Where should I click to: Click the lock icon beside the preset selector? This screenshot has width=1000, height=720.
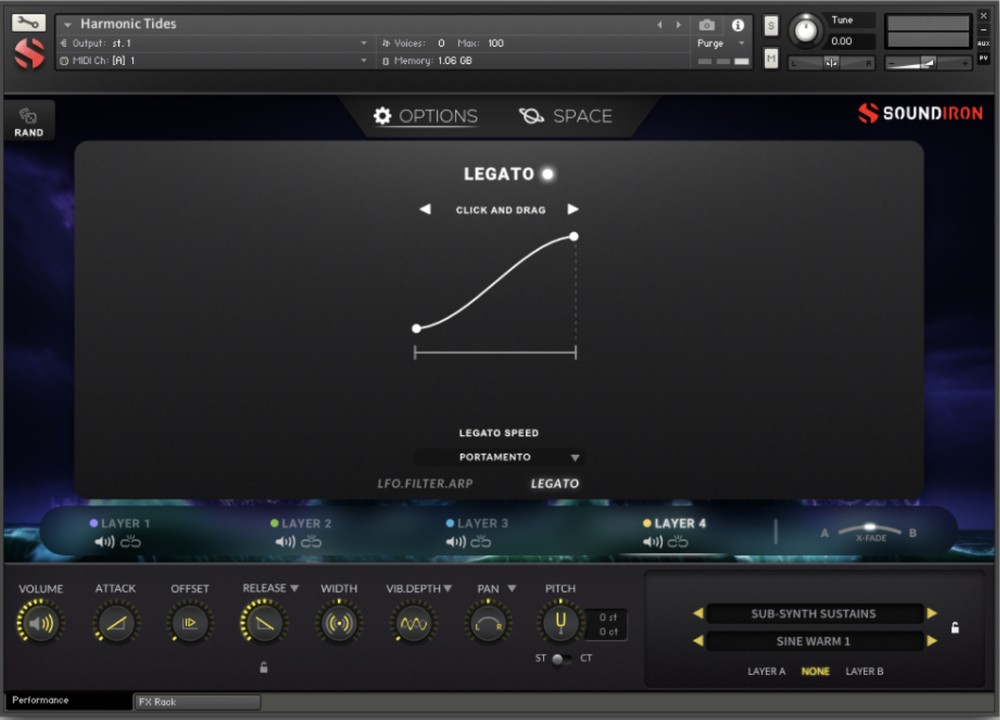click(955, 628)
